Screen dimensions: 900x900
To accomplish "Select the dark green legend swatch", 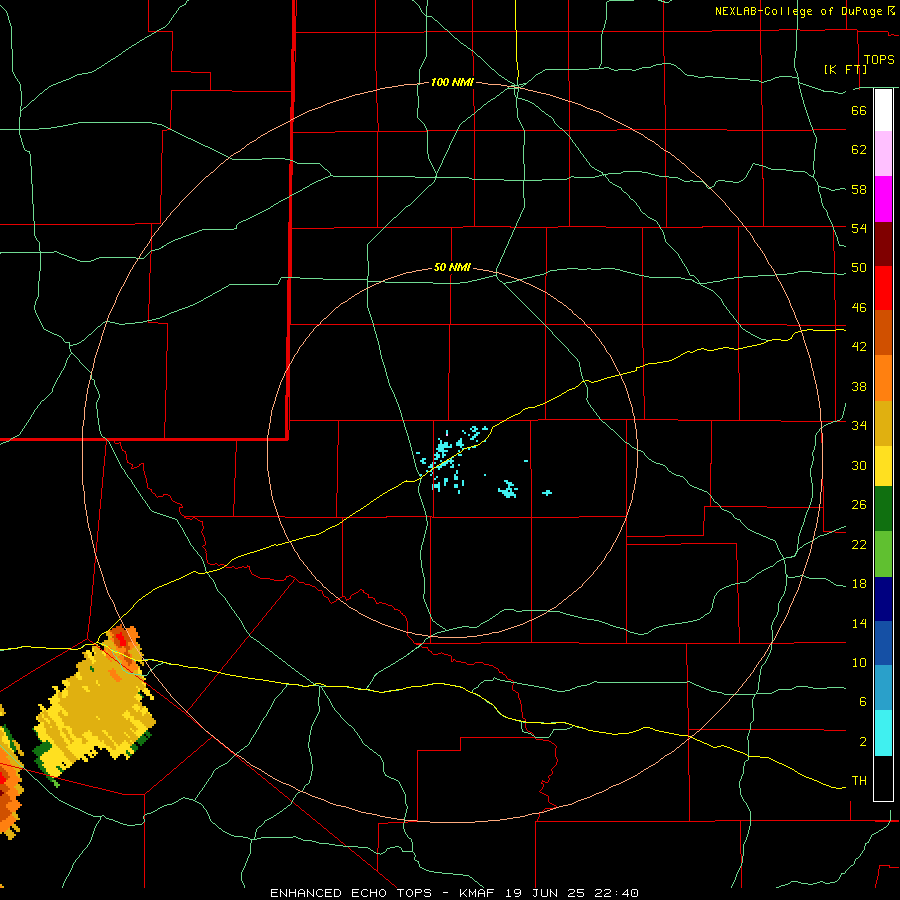I will (x=883, y=509).
